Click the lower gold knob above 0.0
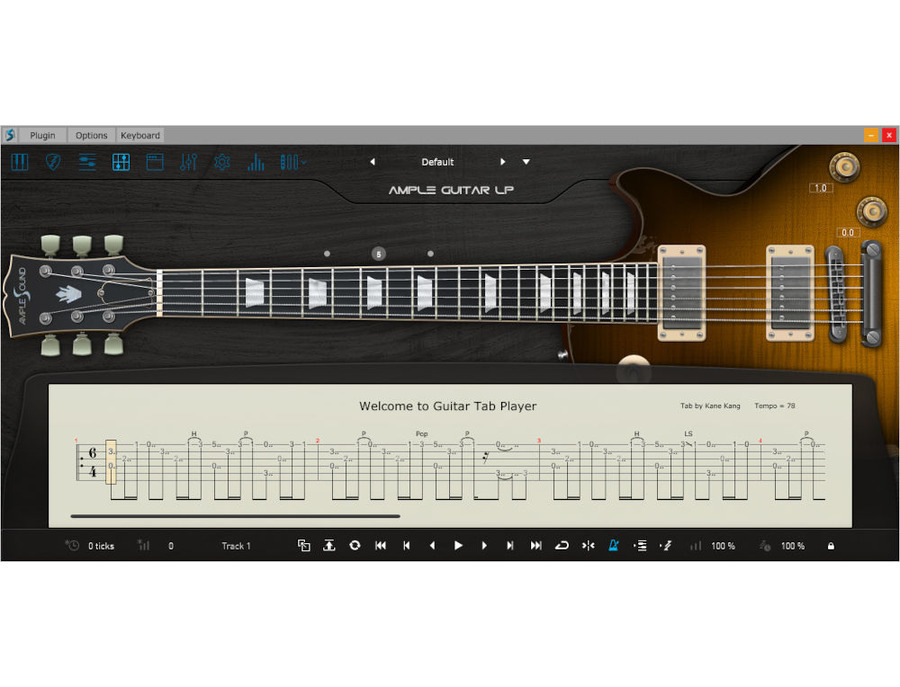The width and height of the screenshot is (900, 687). click(872, 211)
